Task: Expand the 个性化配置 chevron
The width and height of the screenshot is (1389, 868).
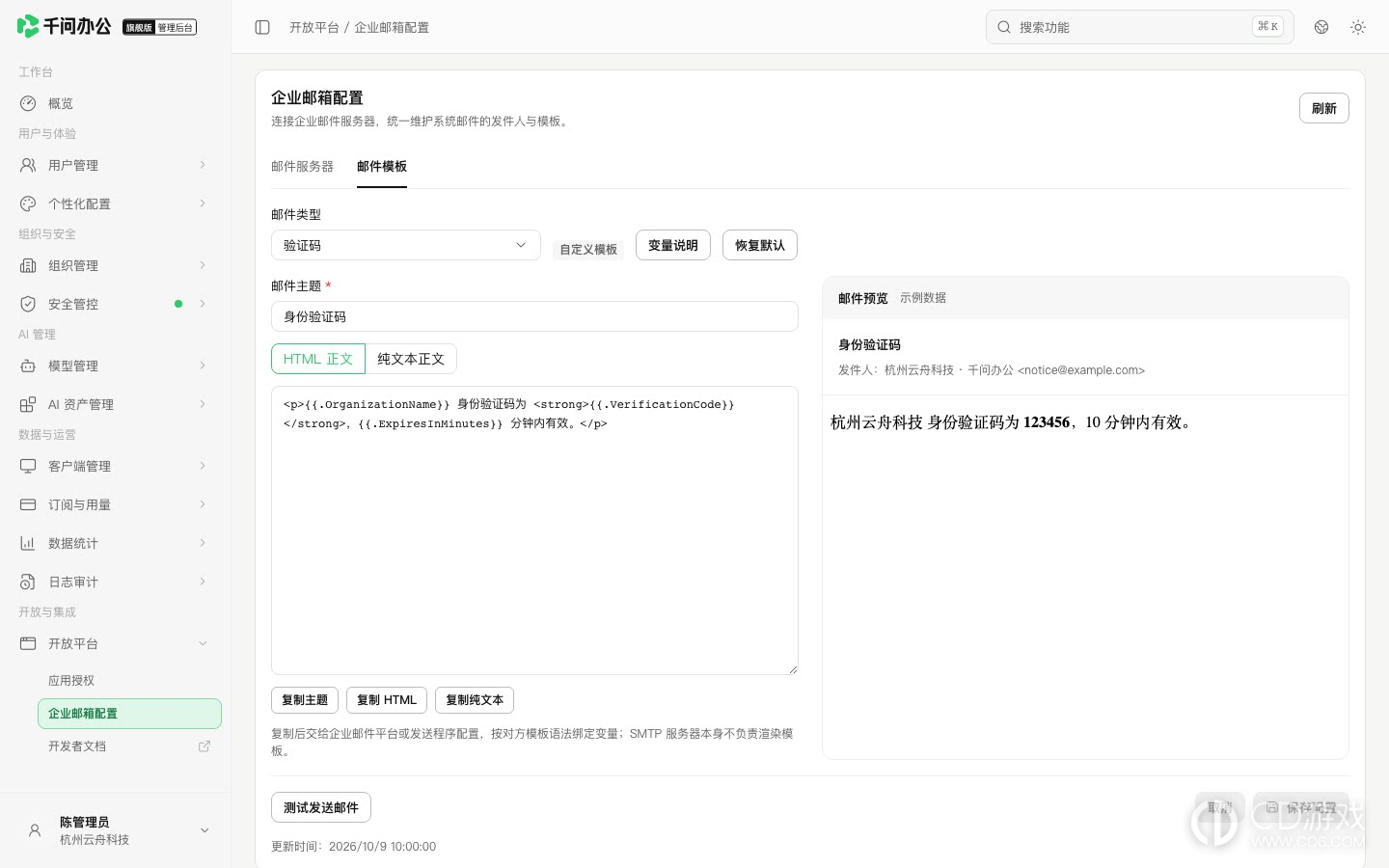Action: (203, 203)
